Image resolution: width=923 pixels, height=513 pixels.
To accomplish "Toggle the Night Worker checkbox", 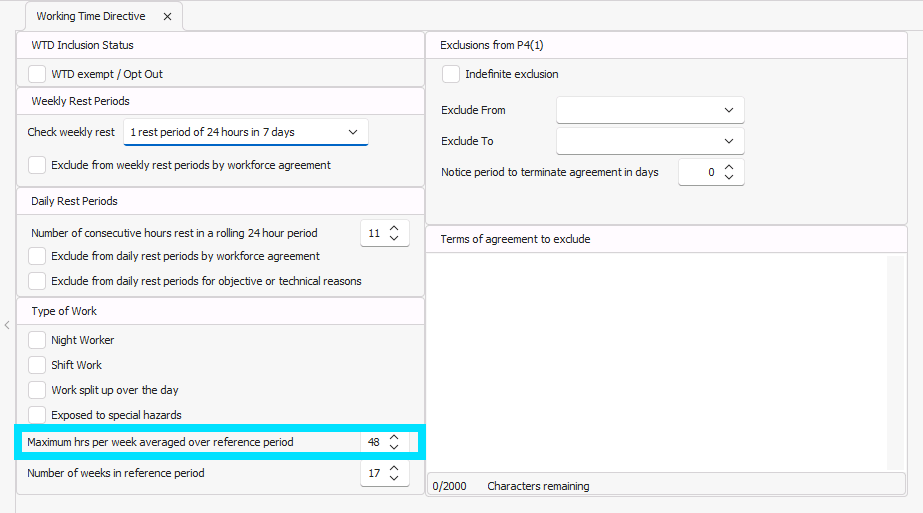I will 37,340.
